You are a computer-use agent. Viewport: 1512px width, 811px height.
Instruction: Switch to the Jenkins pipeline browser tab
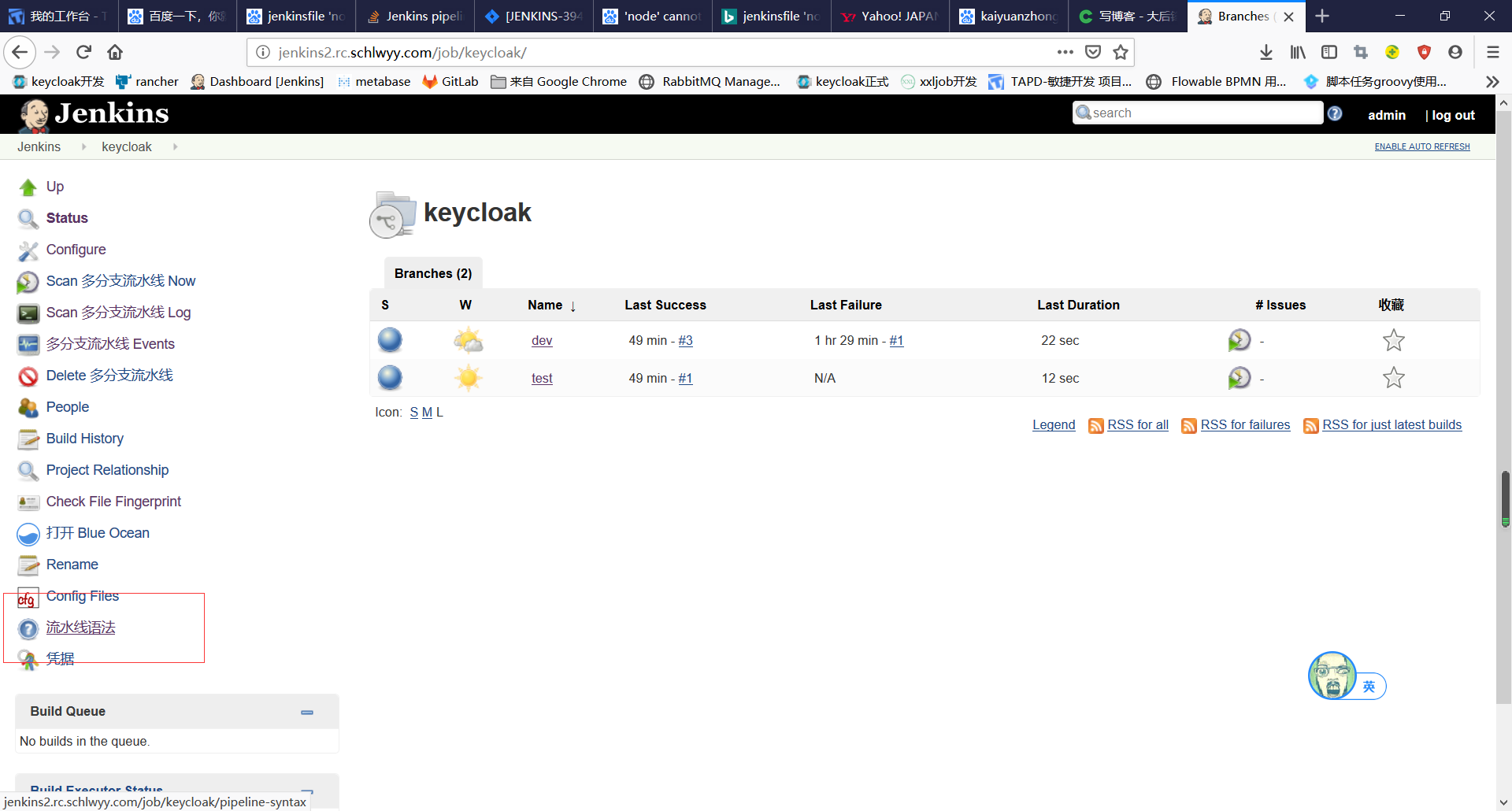[x=415, y=16]
